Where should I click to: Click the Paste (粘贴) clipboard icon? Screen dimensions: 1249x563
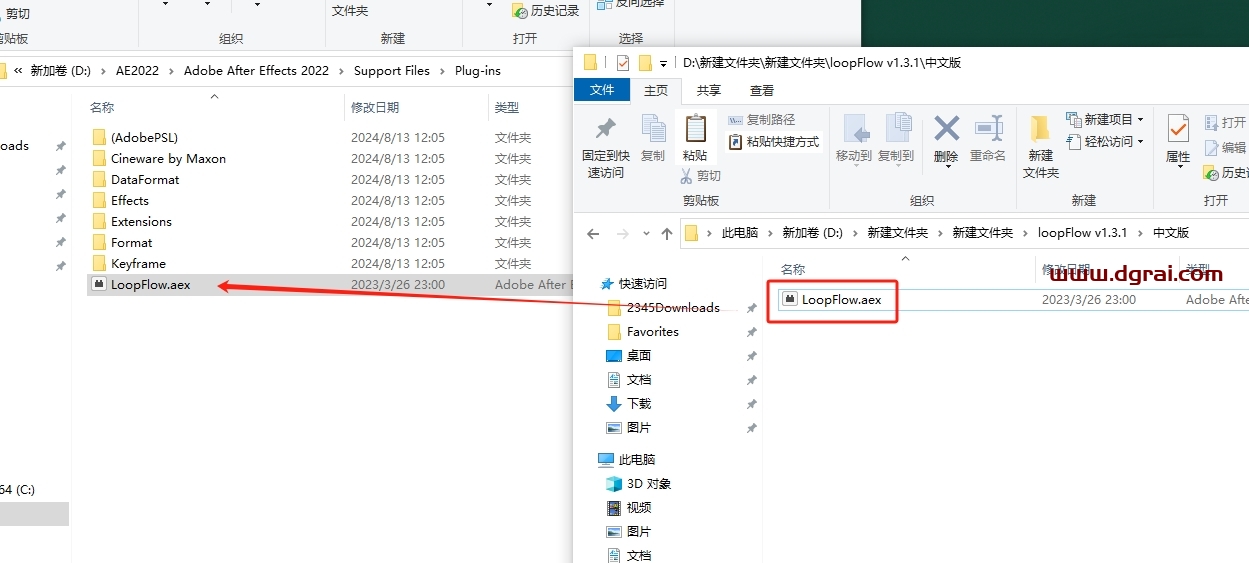695,129
